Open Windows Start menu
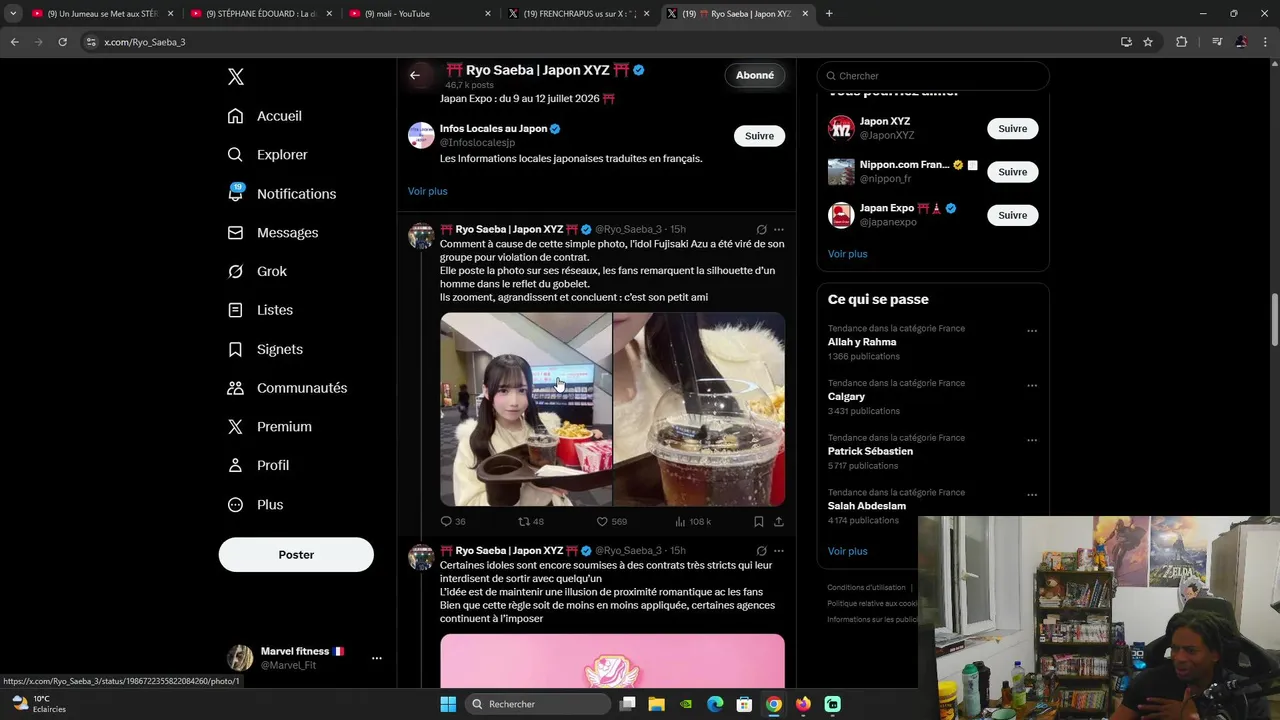This screenshot has height=720, width=1280. [x=448, y=704]
